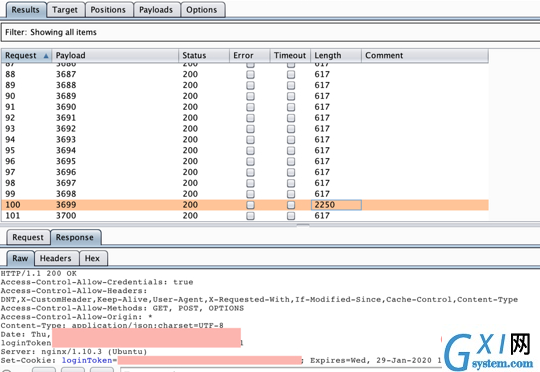Toggle Timeout checkbox for request 100
The height and width of the screenshot is (372, 540).
click(291, 205)
